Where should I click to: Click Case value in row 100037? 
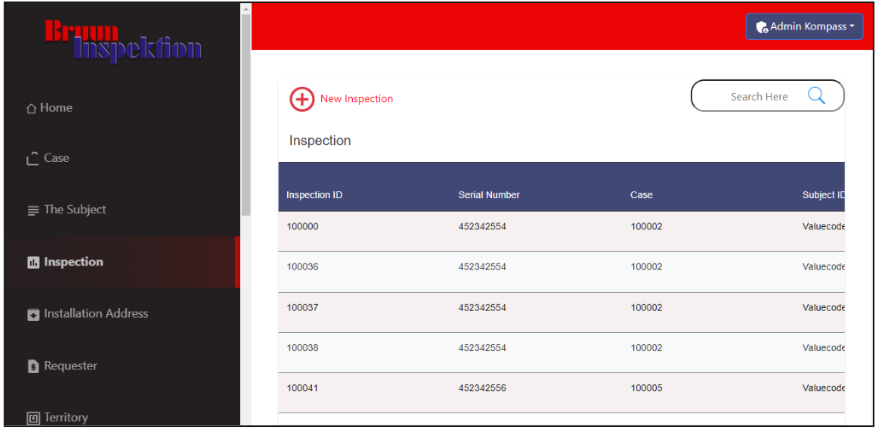pyautogui.click(x=646, y=308)
